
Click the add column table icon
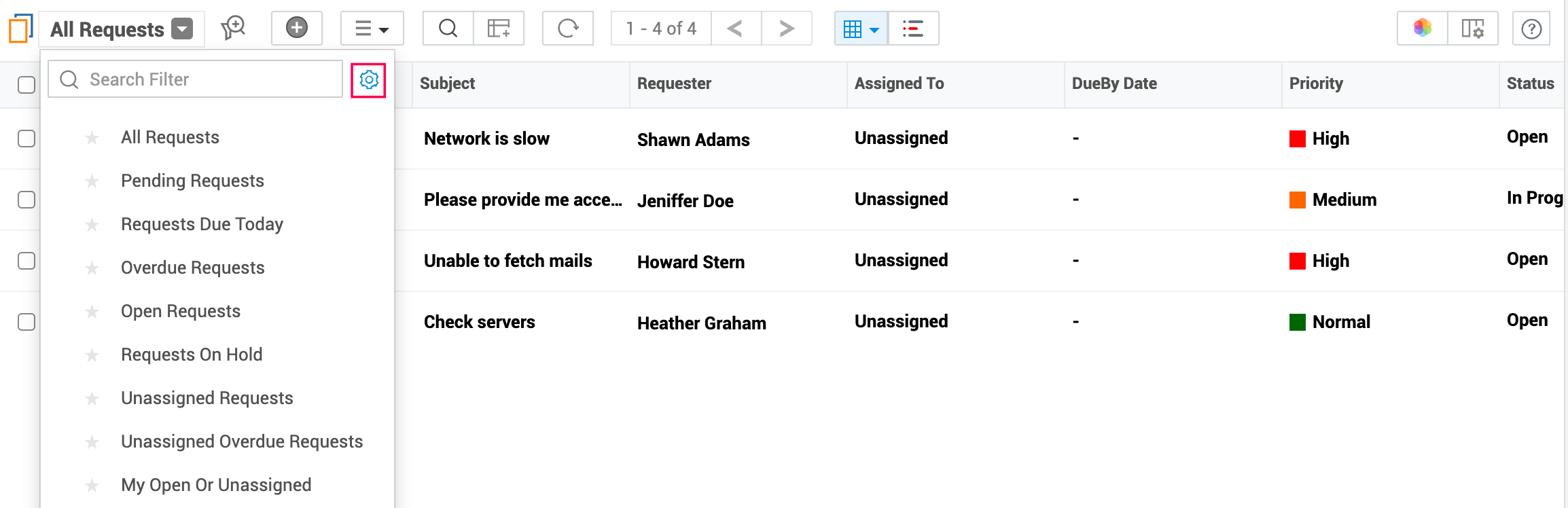point(499,29)
